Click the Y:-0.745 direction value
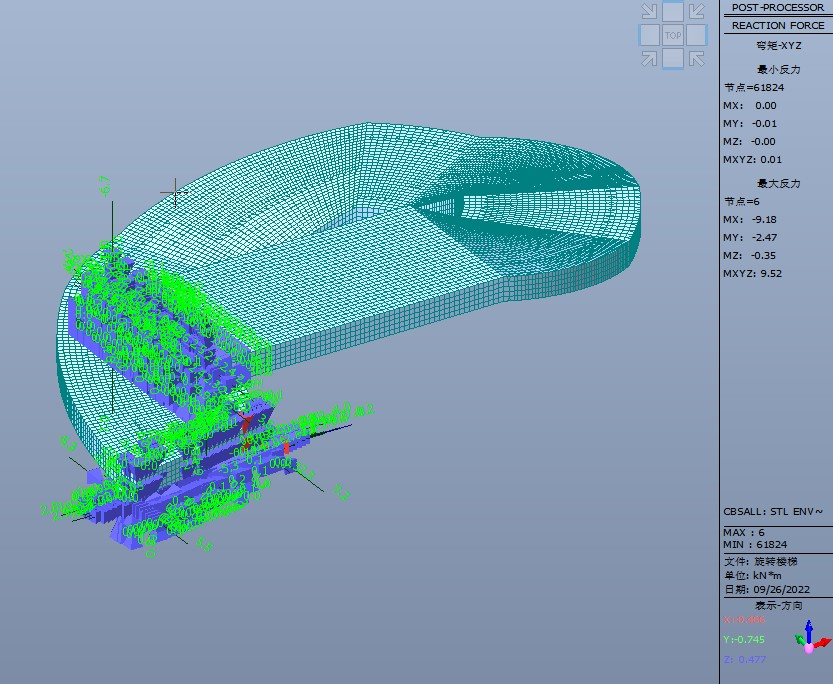833x684 pixels. [x=744, y=639]
